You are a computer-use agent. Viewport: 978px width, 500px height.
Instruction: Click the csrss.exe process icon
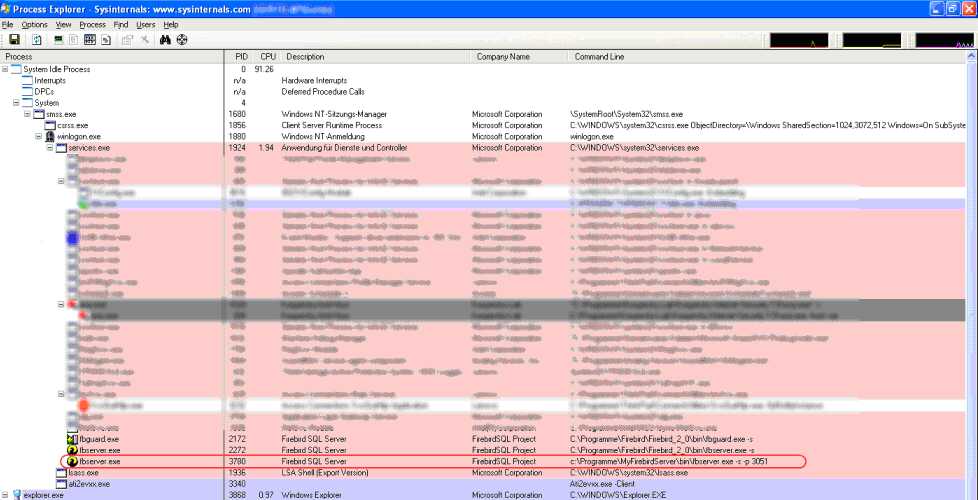pos(50,125)
